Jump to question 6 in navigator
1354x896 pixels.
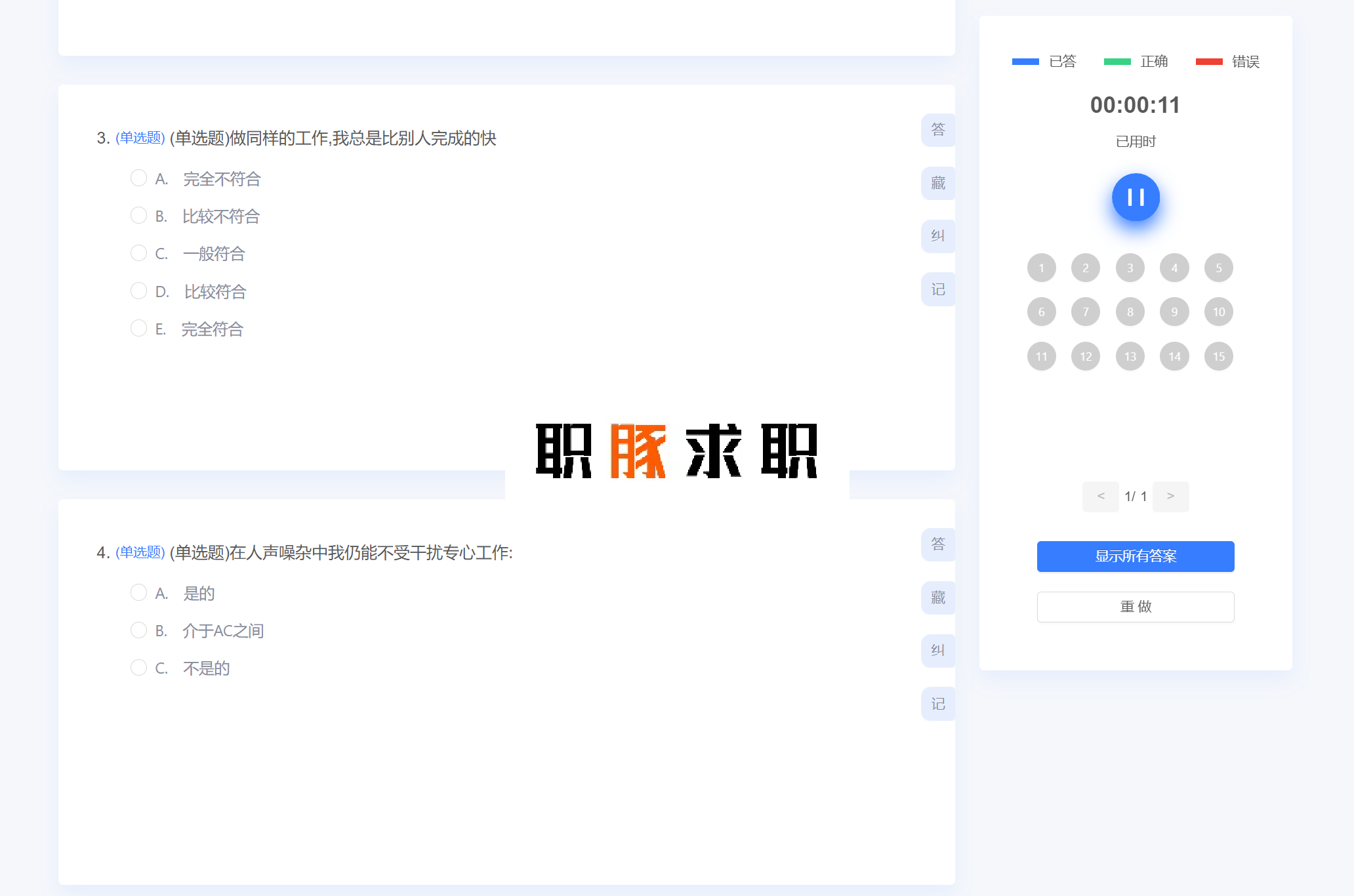(1041, 312)
